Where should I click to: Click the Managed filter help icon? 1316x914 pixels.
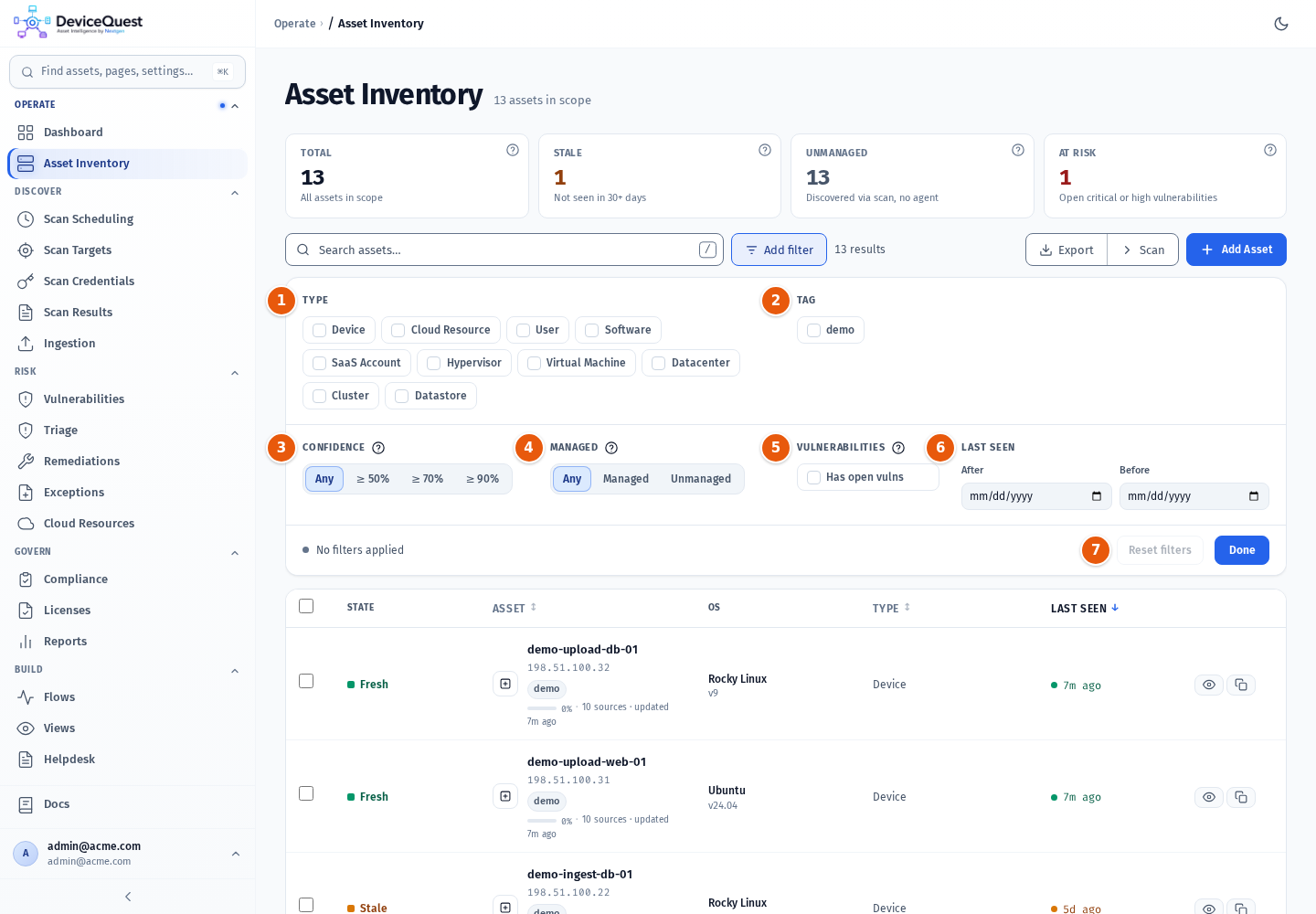click(612, 448)
